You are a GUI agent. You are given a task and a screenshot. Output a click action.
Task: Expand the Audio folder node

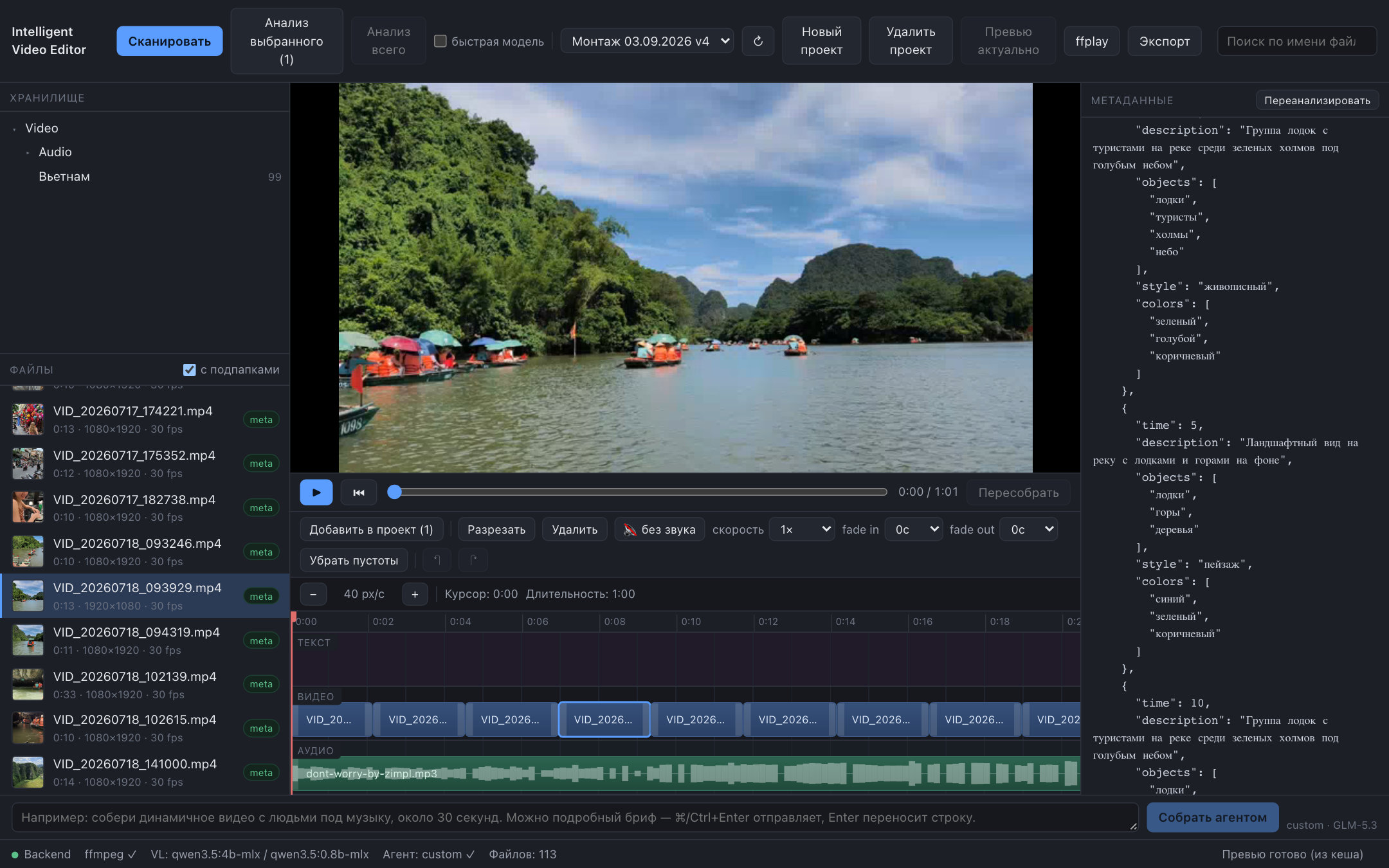28,152
